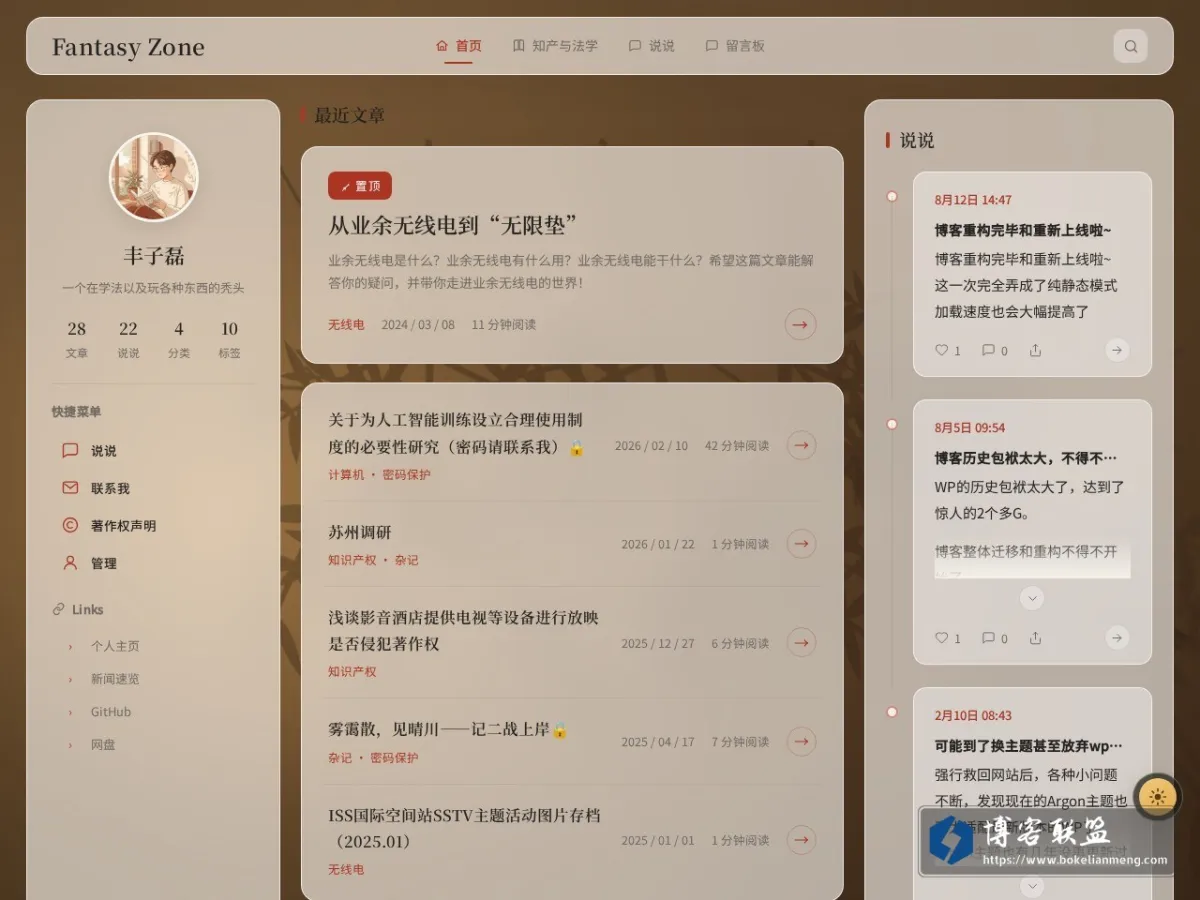Open the 留言板 nav tab
The width and height of the screenshot is (1200, 900).
735,46
